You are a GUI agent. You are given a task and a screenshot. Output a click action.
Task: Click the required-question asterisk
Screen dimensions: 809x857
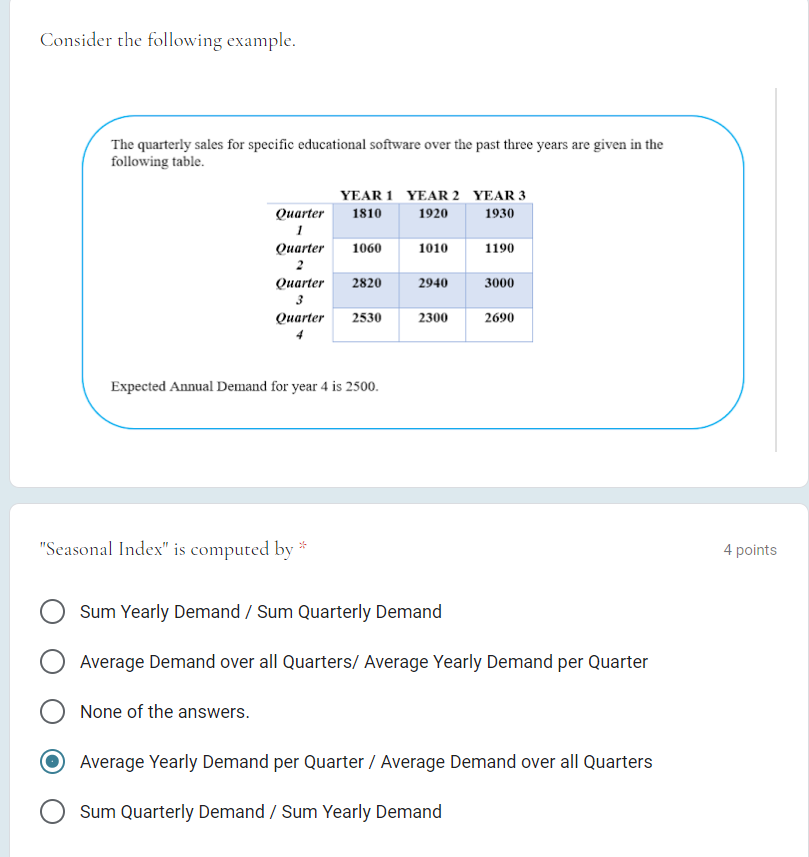point(302,544)
